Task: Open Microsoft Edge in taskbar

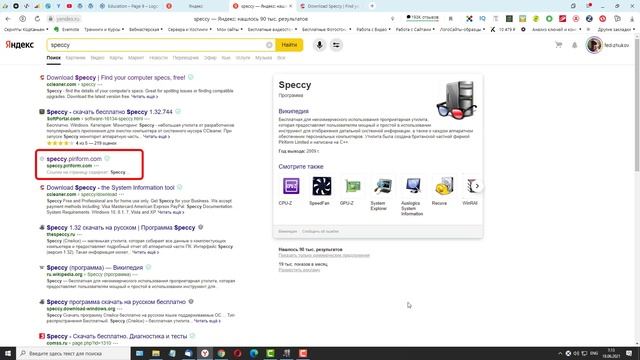Action: pos(254,353)
